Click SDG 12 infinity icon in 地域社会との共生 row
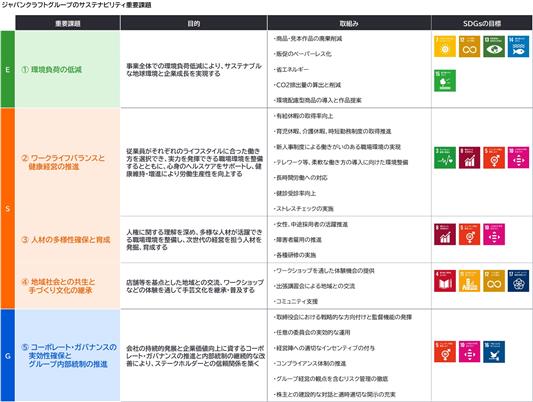Image resolution: width=533 pixels, height=402 pixels. 494,281
